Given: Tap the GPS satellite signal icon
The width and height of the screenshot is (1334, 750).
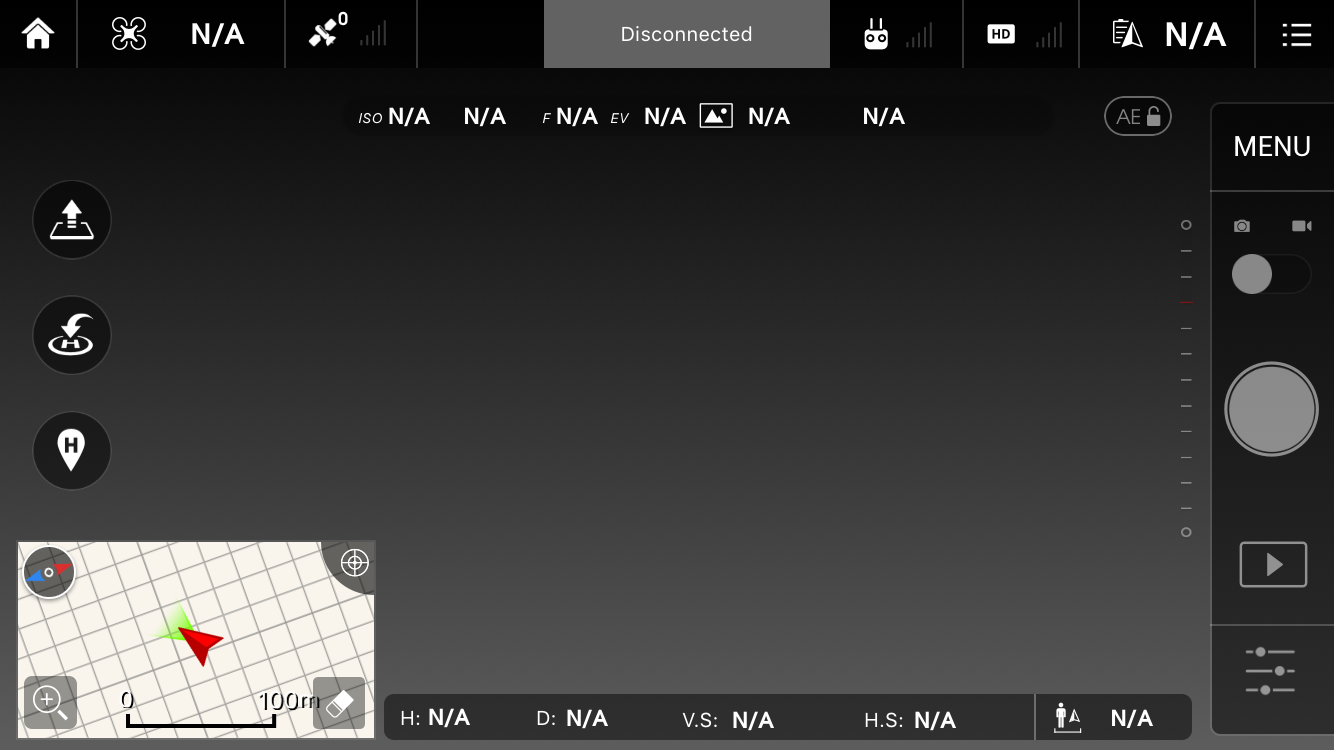Looking at the screenshot, I should [x=324, y=32].
